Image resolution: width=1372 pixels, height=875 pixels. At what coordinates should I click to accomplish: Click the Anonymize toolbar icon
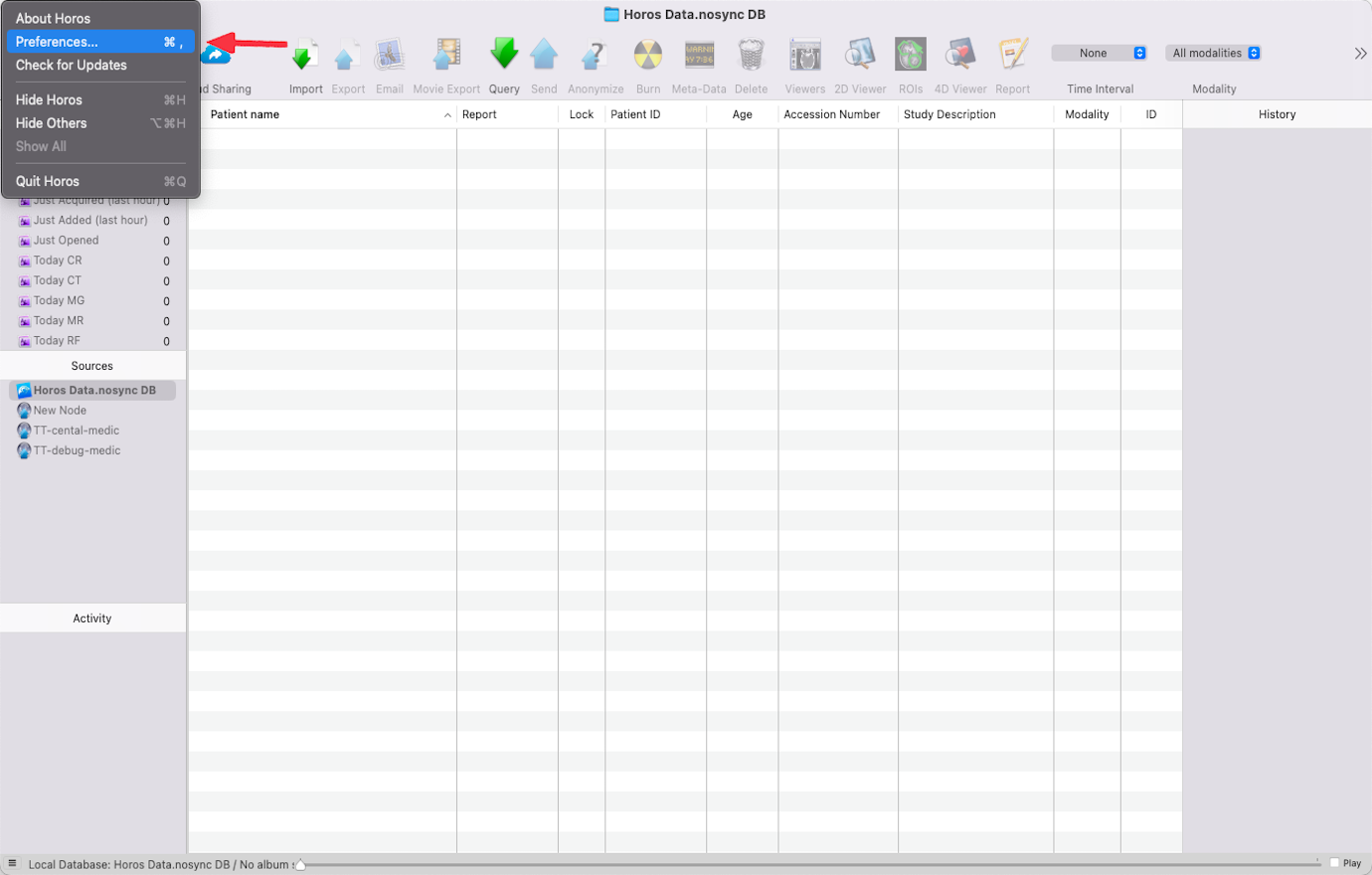click(595, 54)
